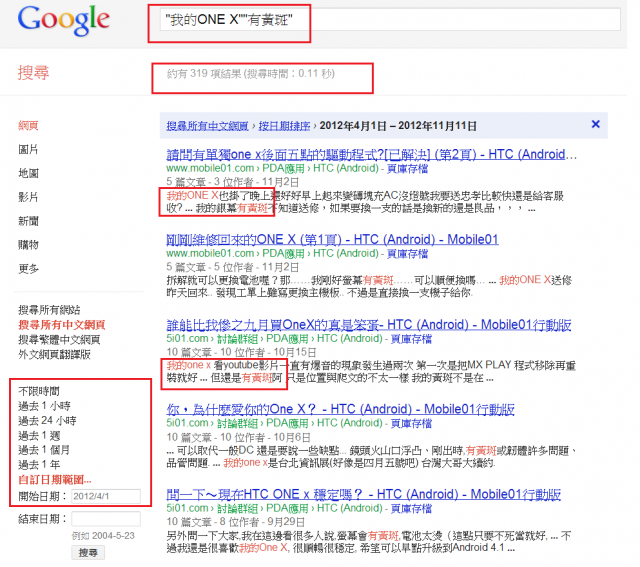Open 頁庫存檔 of 誰能比我慘 result
Image resolution: width=640 pixels, height=567 pixels.
[x=411, y=338]
